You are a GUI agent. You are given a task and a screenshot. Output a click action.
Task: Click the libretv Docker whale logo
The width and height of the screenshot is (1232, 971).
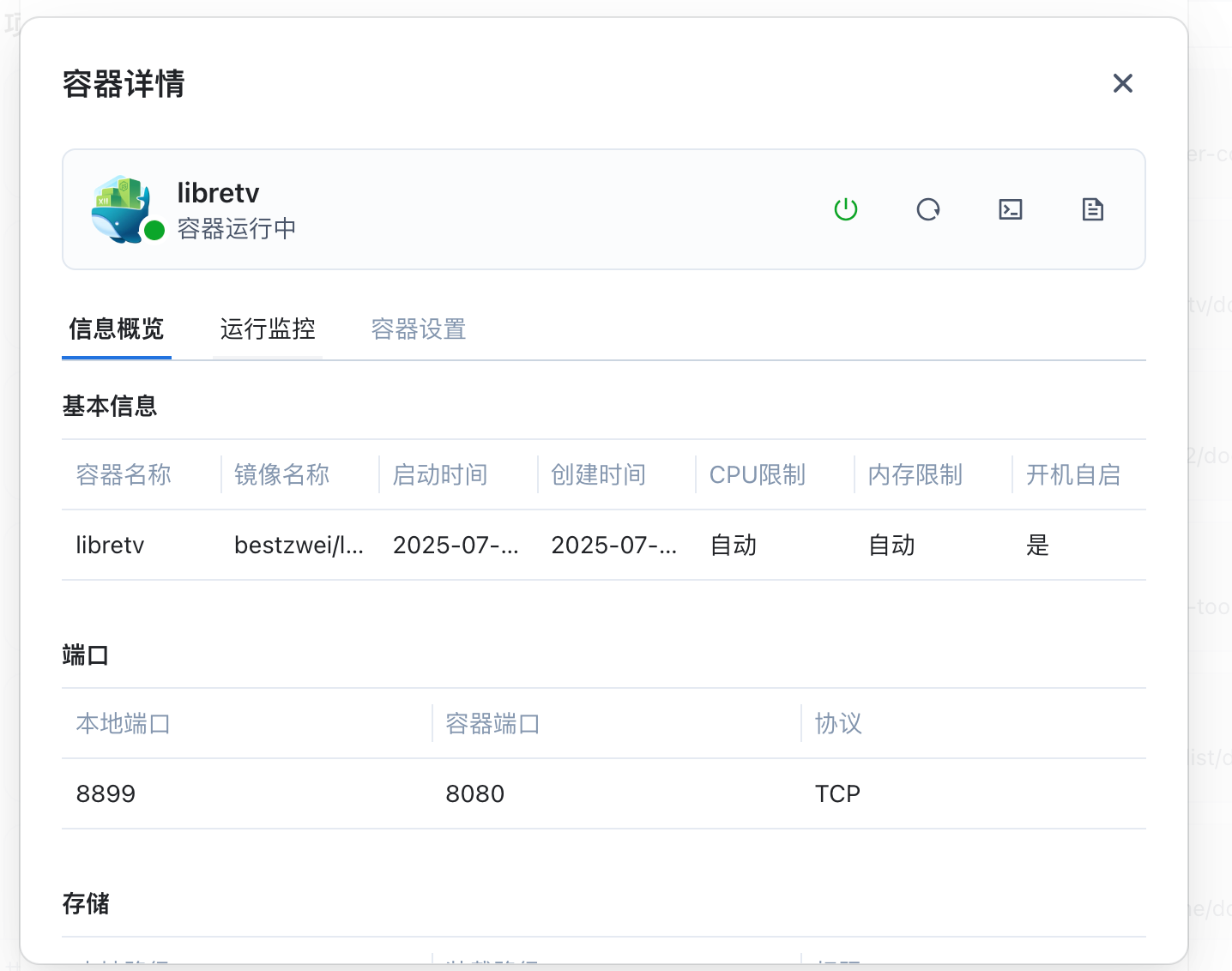(122, 208)
